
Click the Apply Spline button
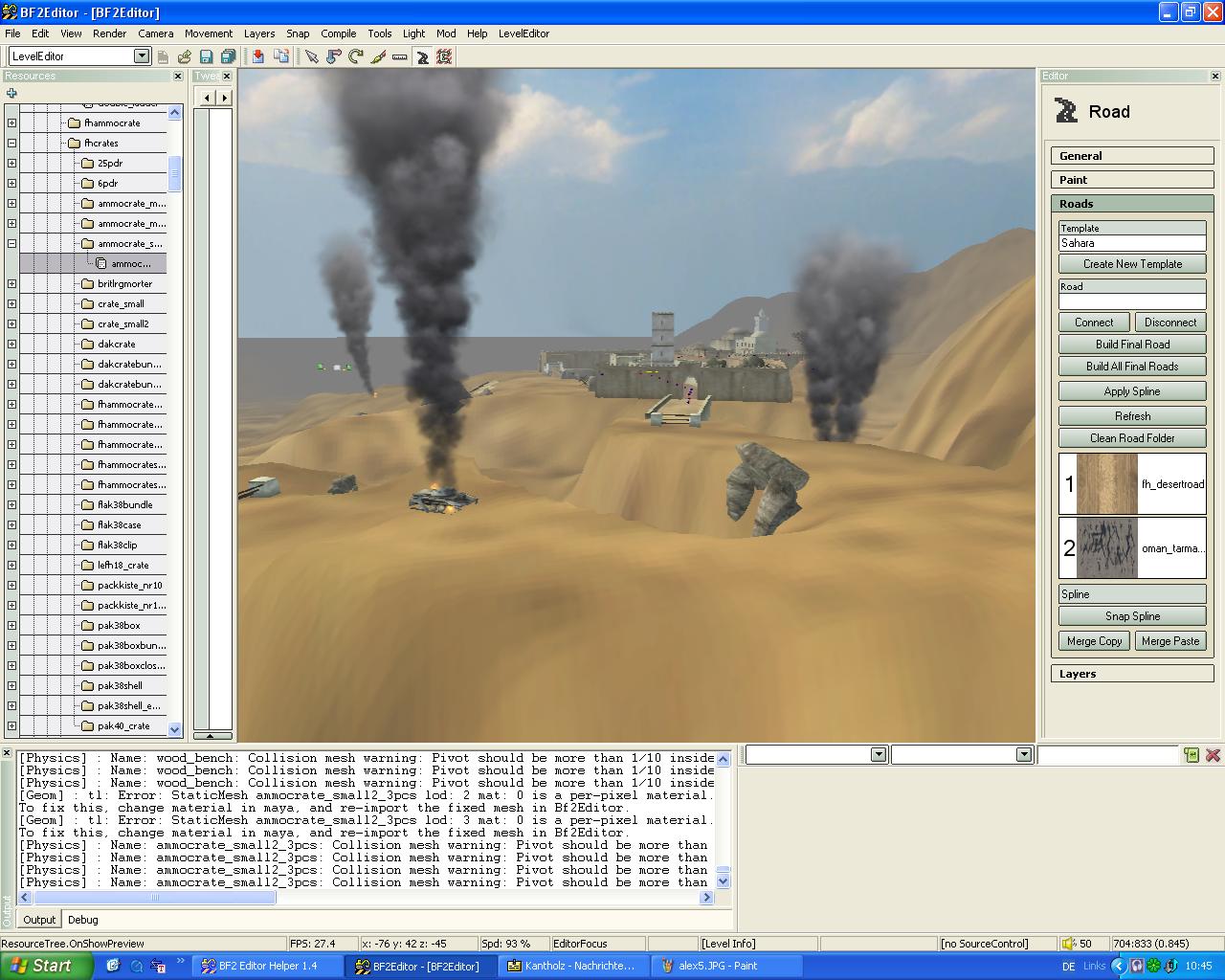pos(1132,391)
